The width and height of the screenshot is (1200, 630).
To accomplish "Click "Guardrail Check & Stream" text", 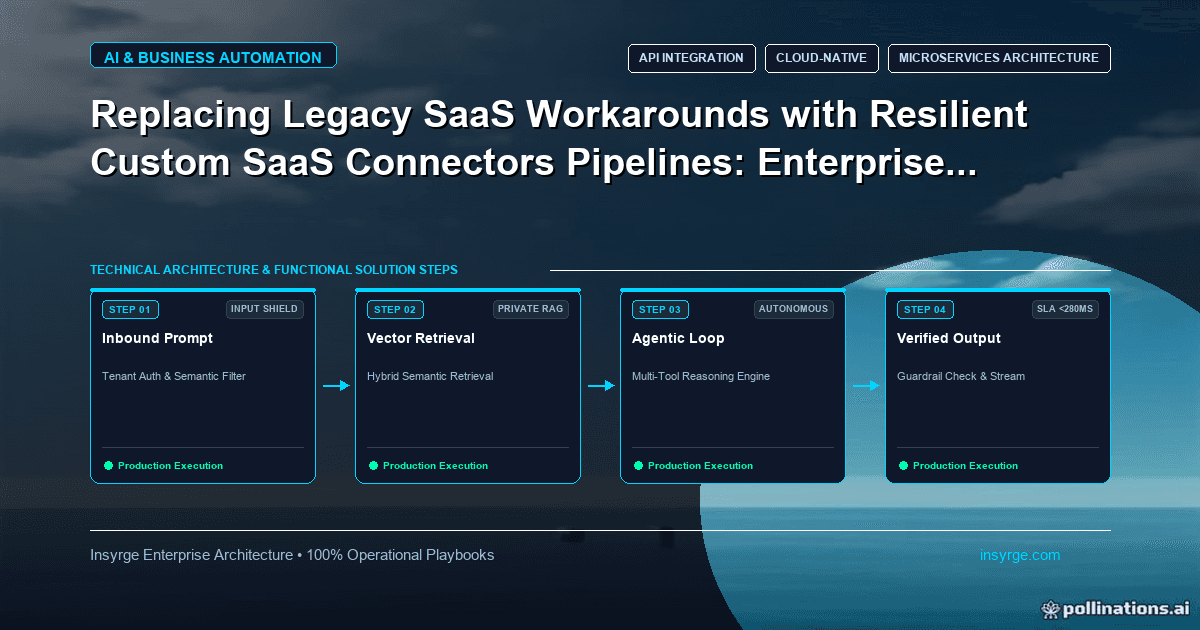I will [x=961, y=377].
